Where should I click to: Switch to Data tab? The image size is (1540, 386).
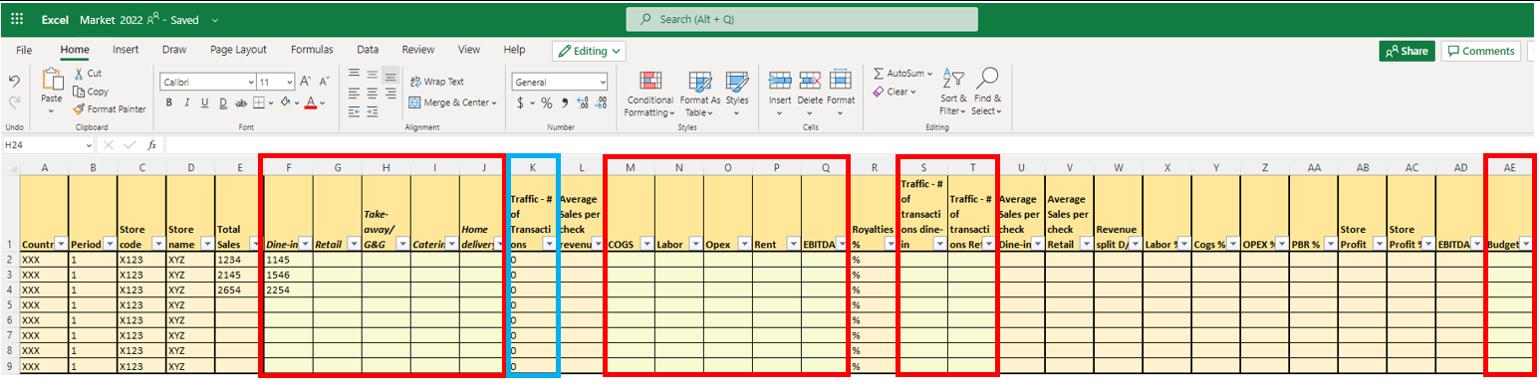point(367,50)
